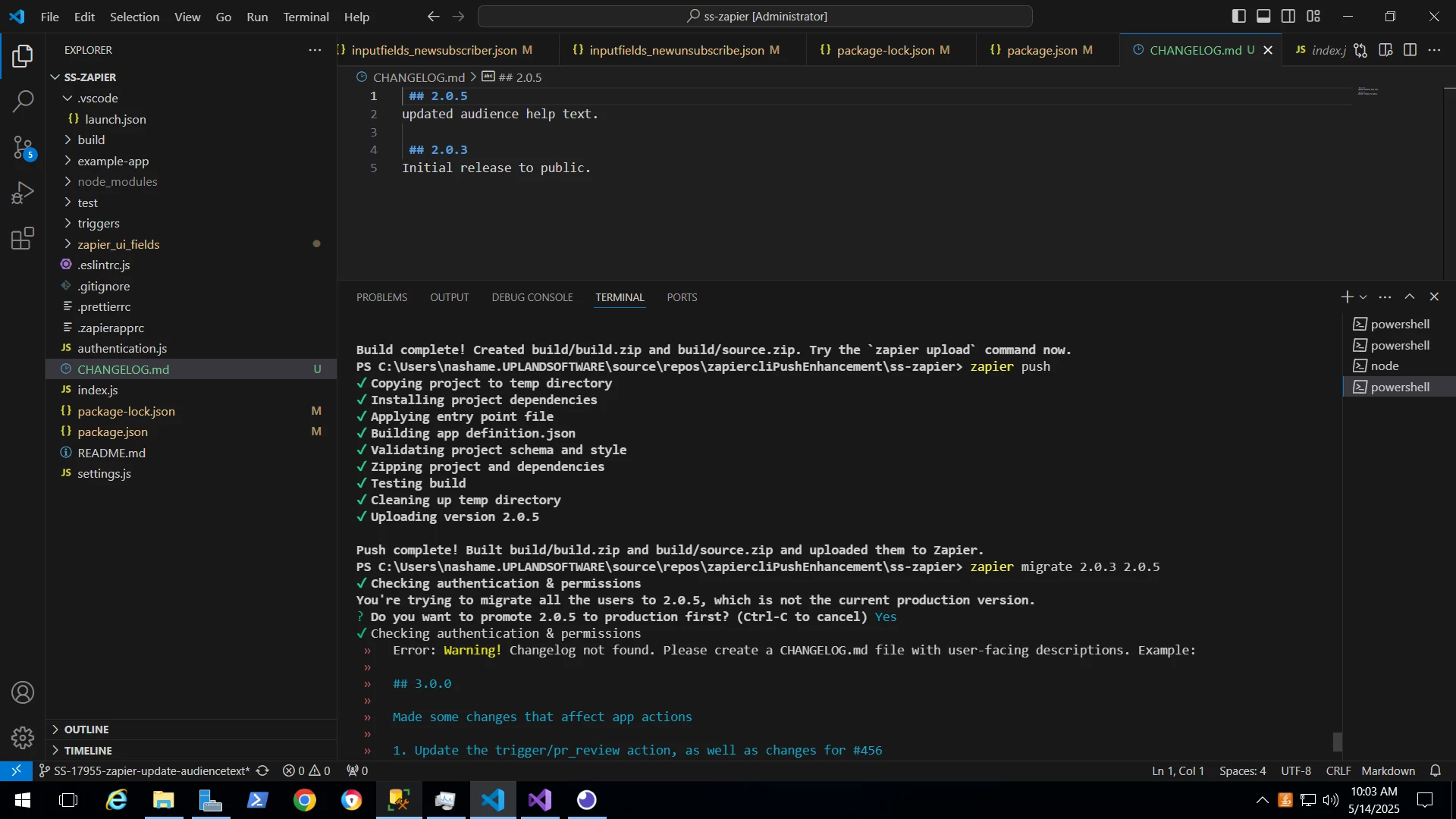Change indentation setting Spaces: 4
This screenshot has height=819, width=1456.
[1242, 771]
